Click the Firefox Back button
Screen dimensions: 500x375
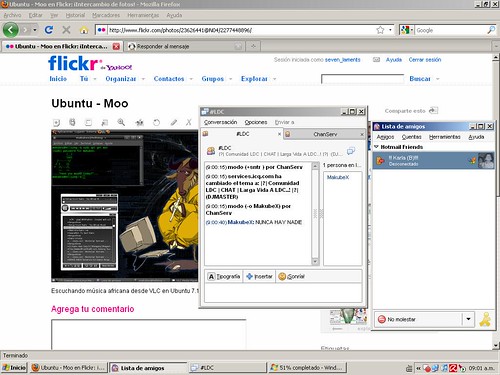(x=11, y=30)
